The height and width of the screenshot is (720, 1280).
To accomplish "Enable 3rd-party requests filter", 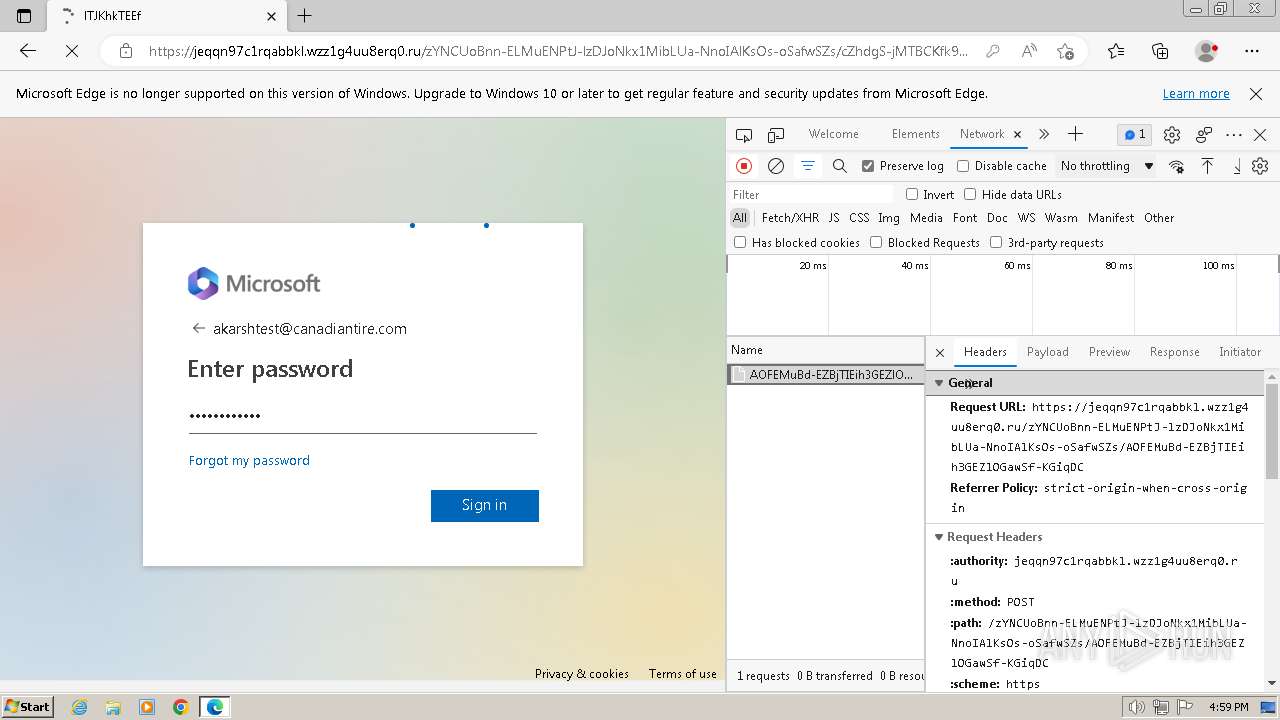I will point(996,242).
